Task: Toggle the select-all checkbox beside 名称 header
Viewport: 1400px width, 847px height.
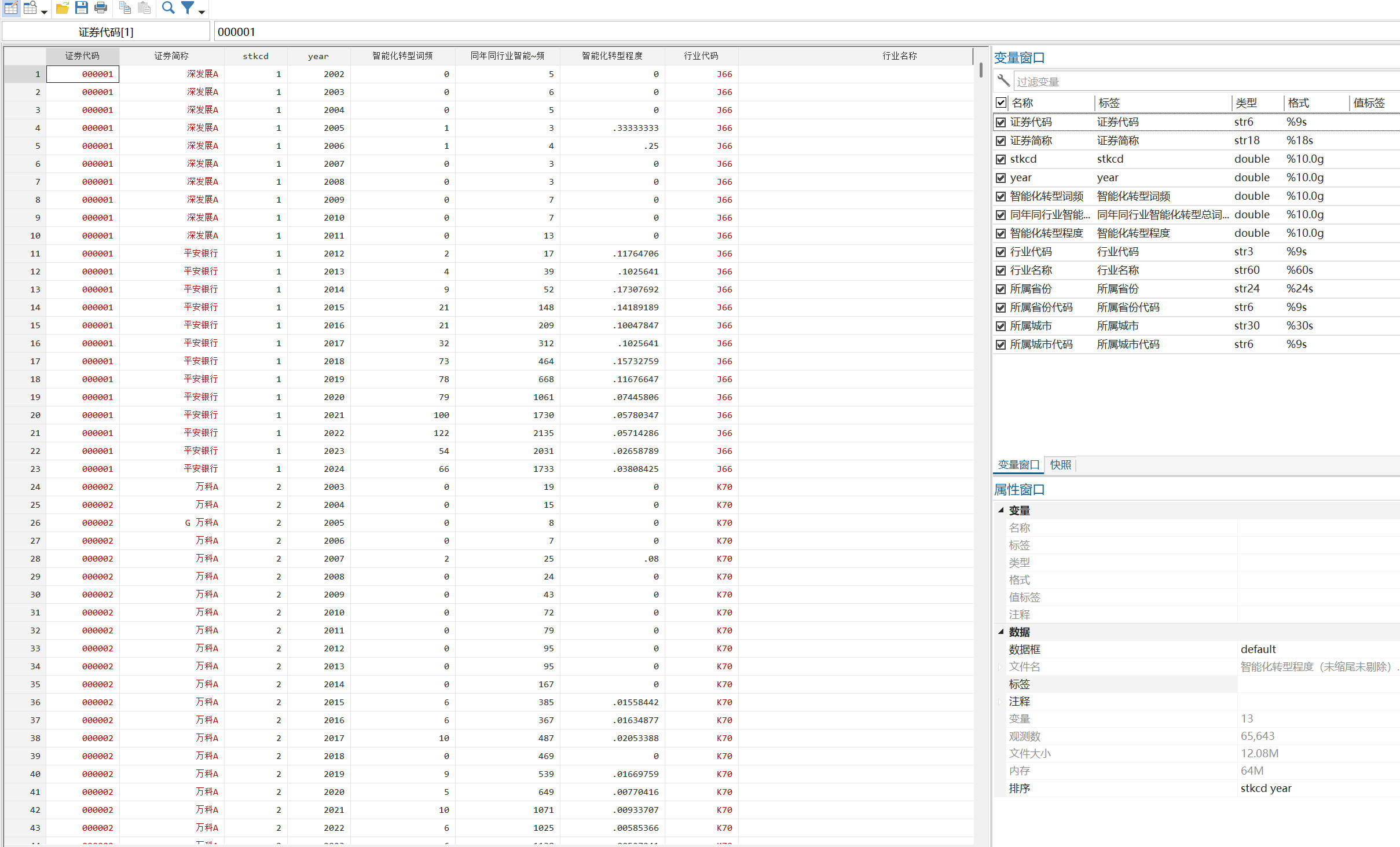Action: pos(1000,103)
